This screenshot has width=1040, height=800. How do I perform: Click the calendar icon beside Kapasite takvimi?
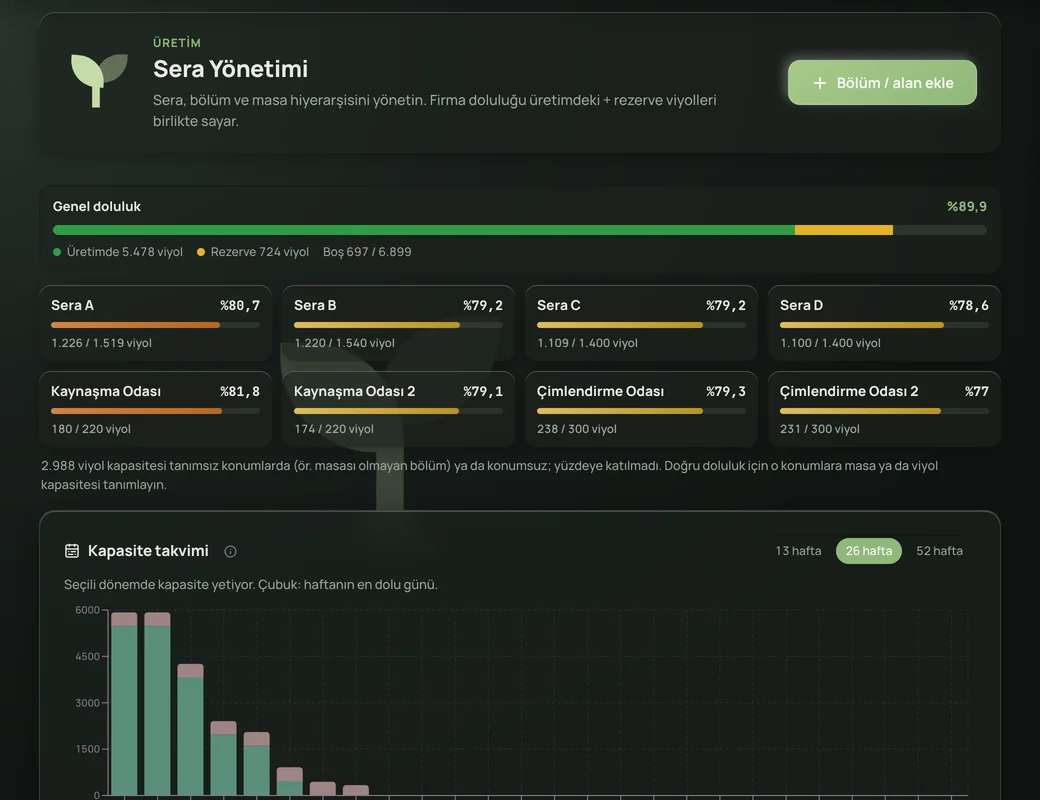point(72,551)
